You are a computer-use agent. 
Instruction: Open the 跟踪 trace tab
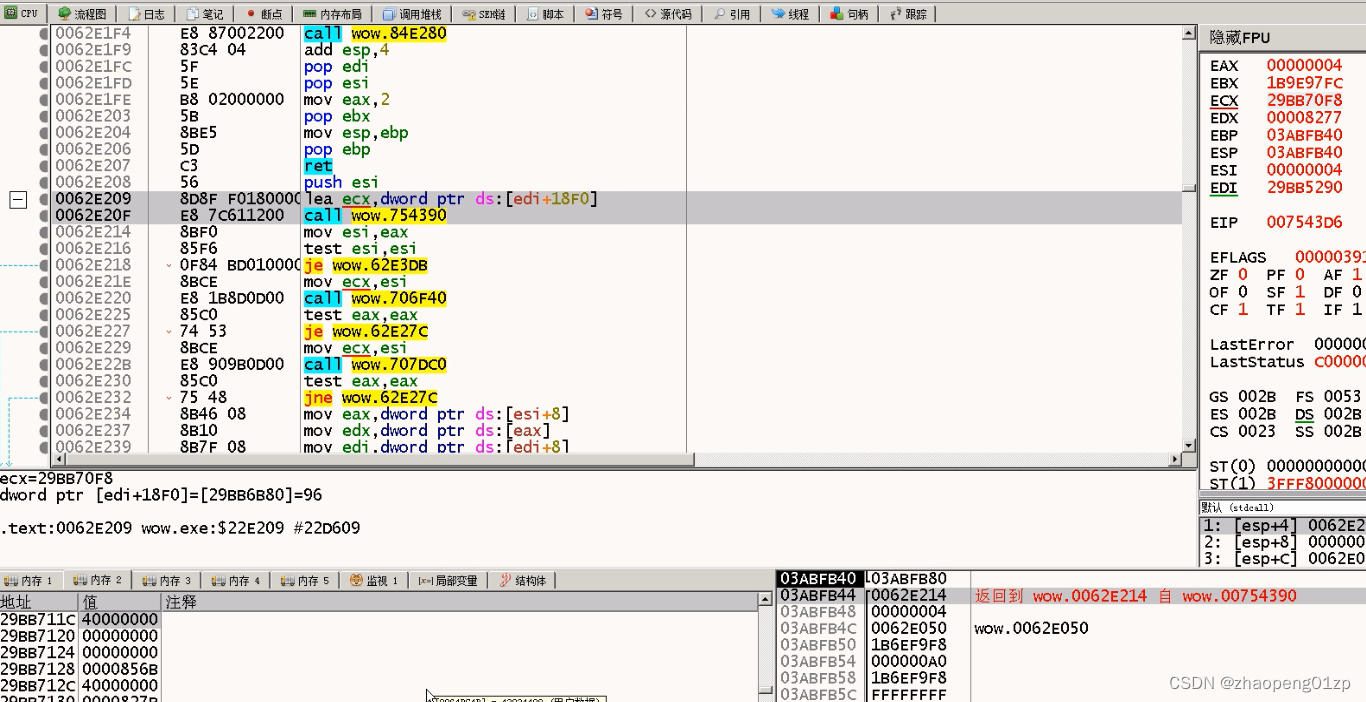907,14
